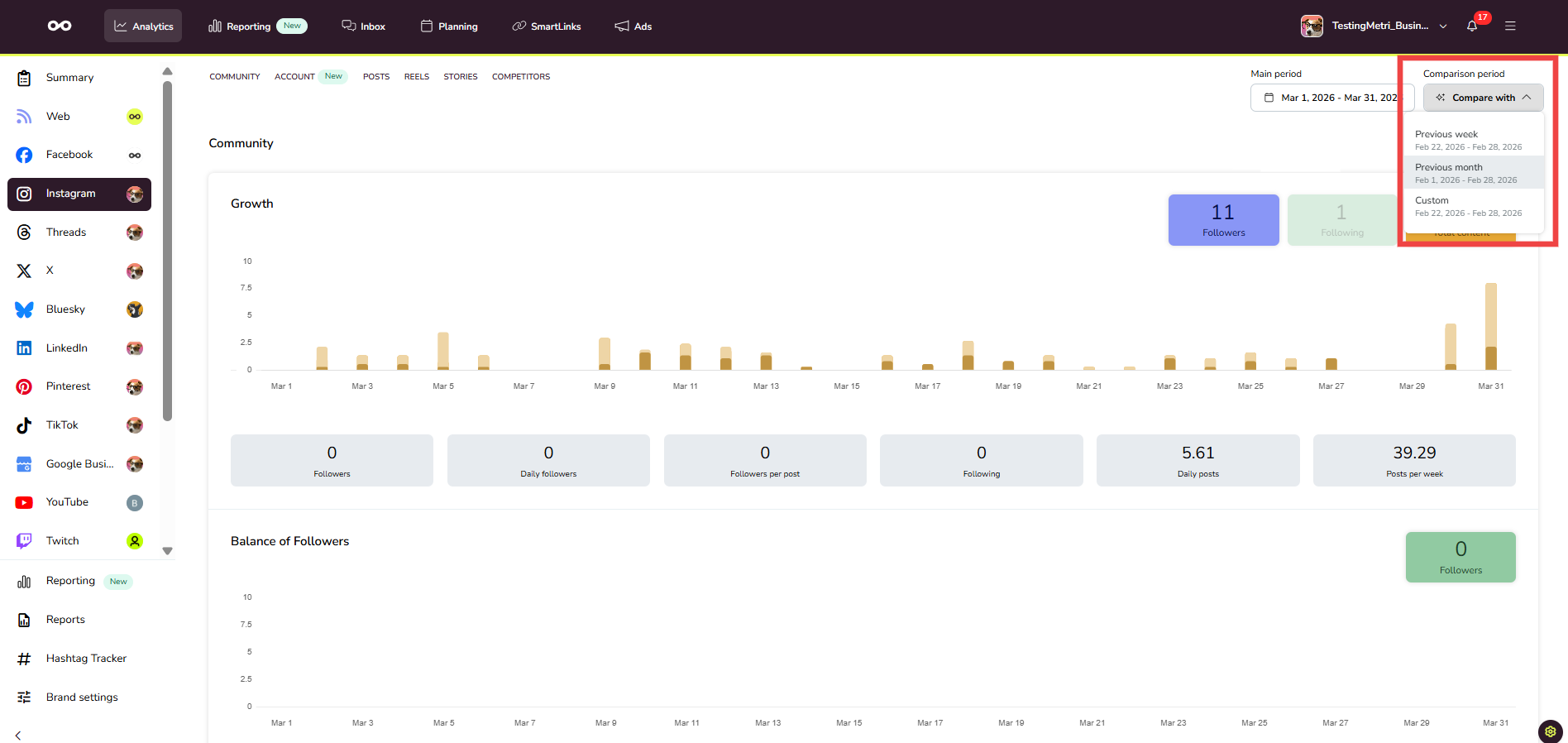Click the Posts per week 39.29 card
1568x743 pixels.
coord(1414,461)
